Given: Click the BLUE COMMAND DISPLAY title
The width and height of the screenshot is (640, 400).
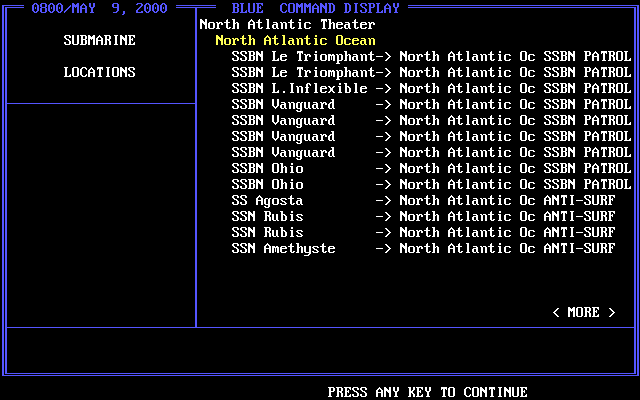Looking at the screenshot, I should (316, 8).
